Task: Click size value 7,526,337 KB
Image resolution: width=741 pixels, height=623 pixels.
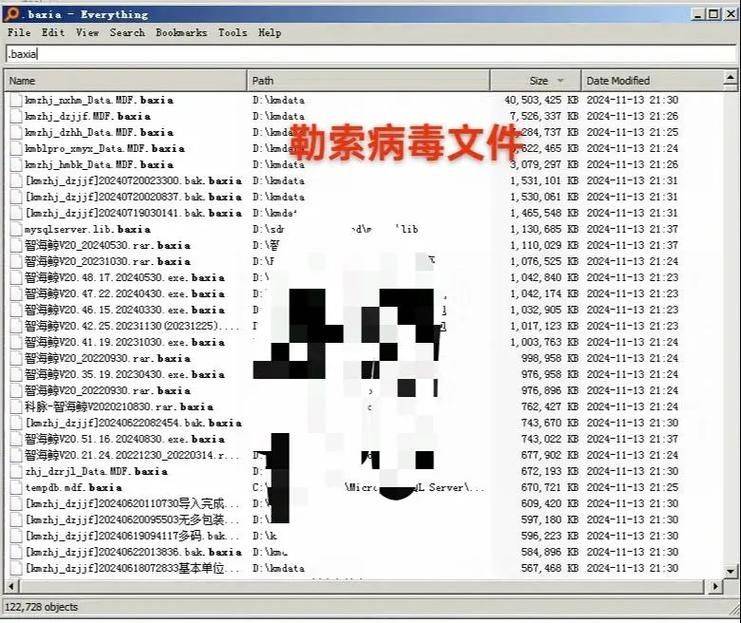Action: (544, 116)
